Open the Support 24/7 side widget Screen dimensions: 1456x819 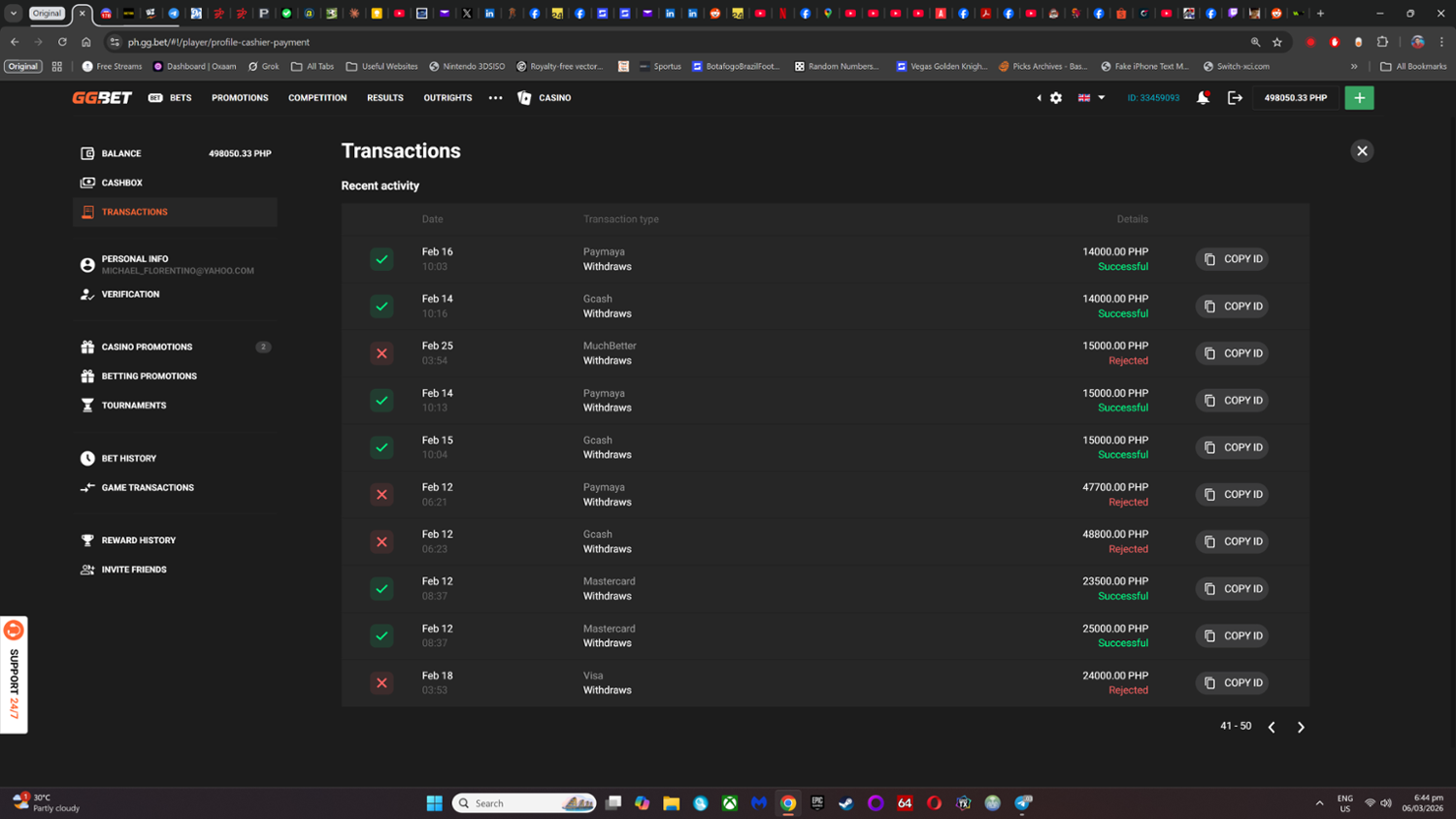coord(14,675)
